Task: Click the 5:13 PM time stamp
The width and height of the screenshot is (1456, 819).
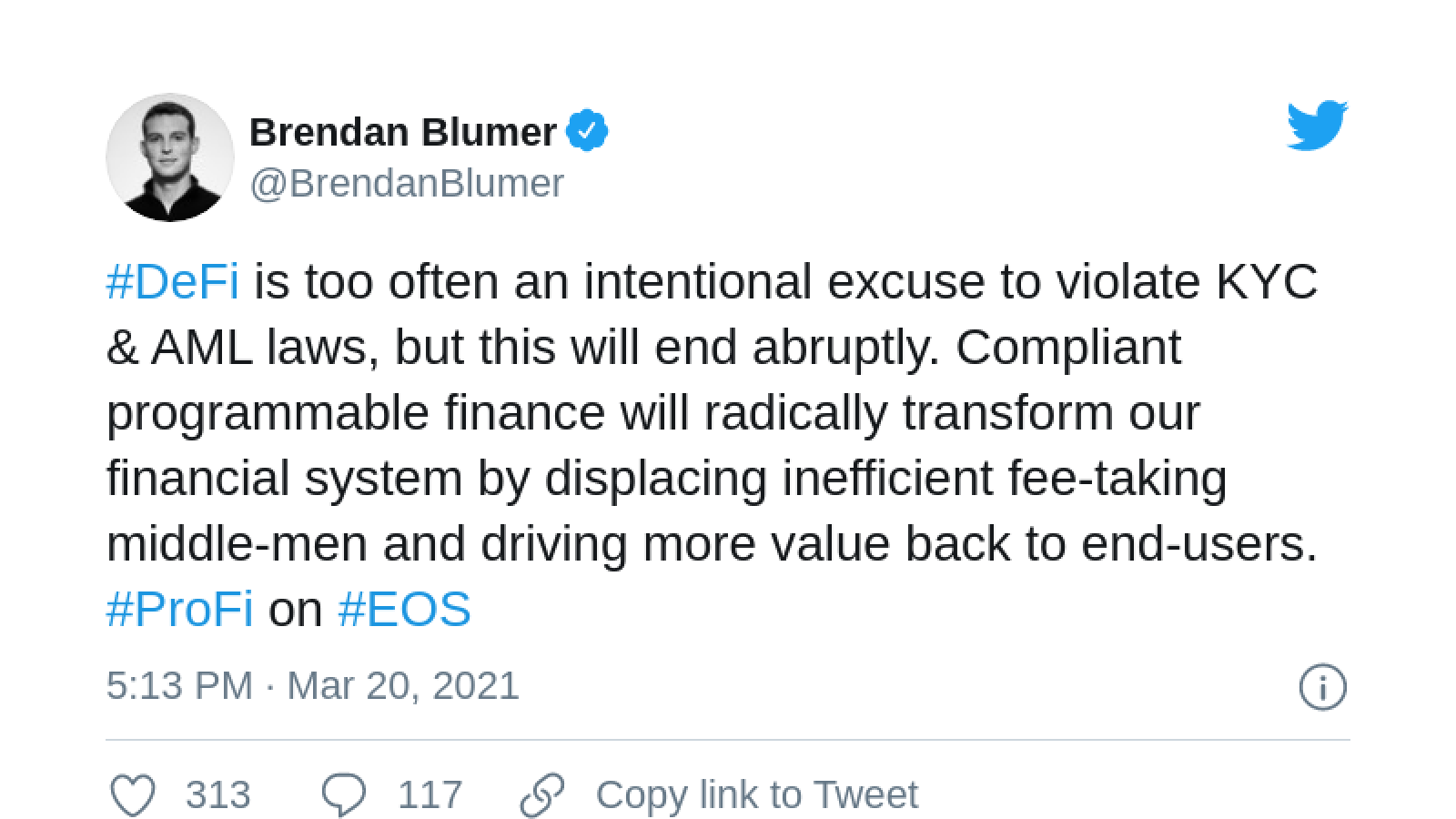Action: coord(179,685)
